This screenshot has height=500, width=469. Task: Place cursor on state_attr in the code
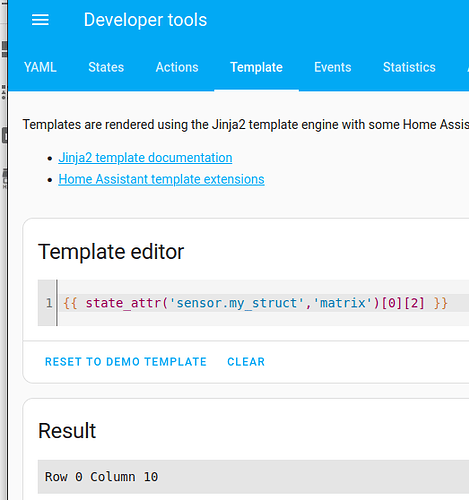coord(123,303)
